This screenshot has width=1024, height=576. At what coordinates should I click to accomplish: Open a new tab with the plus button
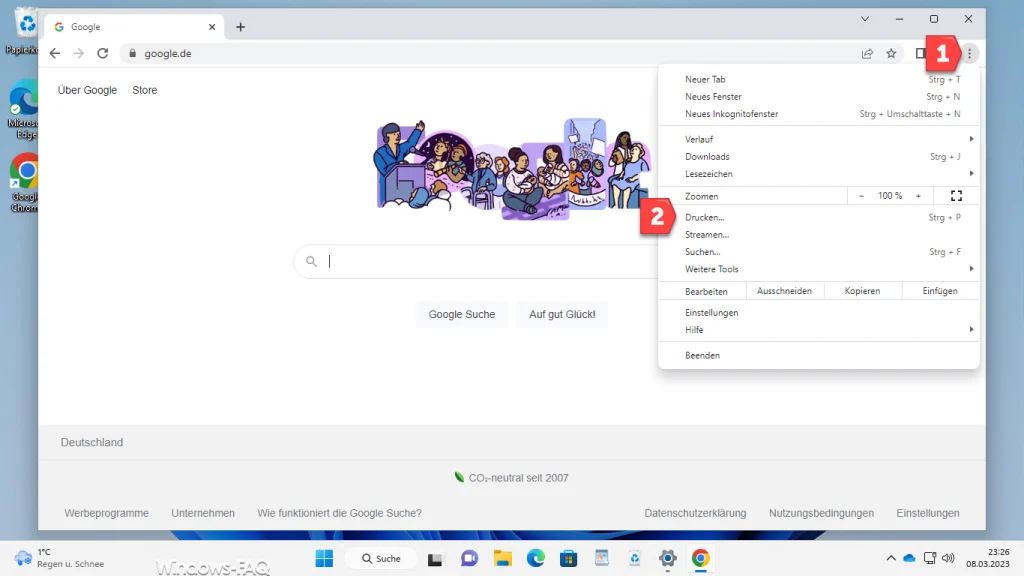(240, 27)
